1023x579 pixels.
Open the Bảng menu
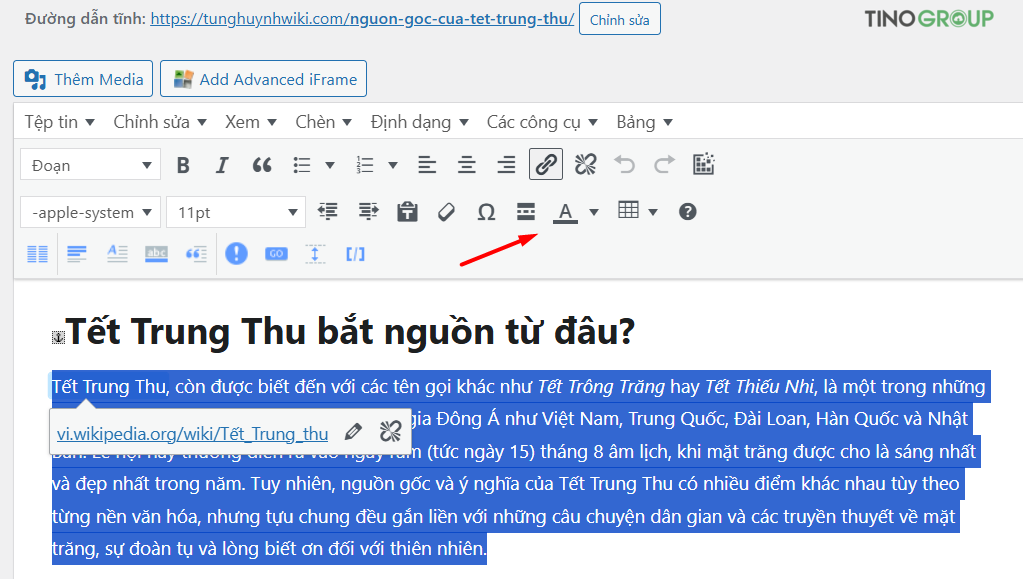coord(645,122)
